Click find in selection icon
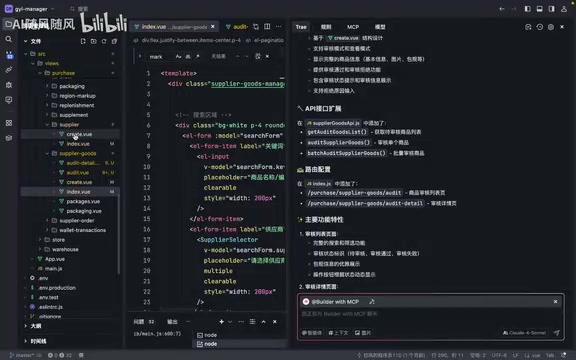 coord(258,56)
